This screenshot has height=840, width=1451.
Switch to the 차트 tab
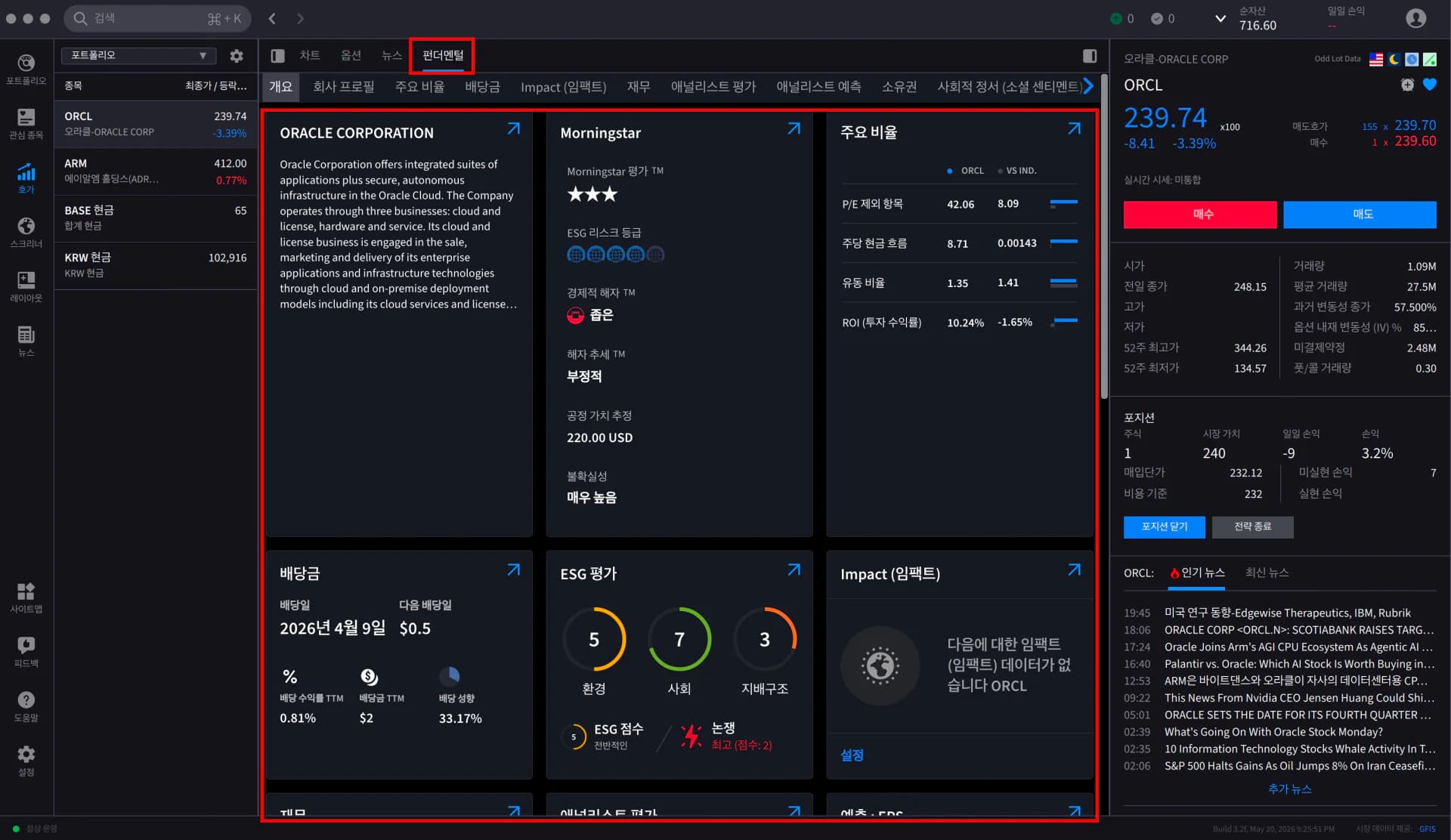click(310, 55)
